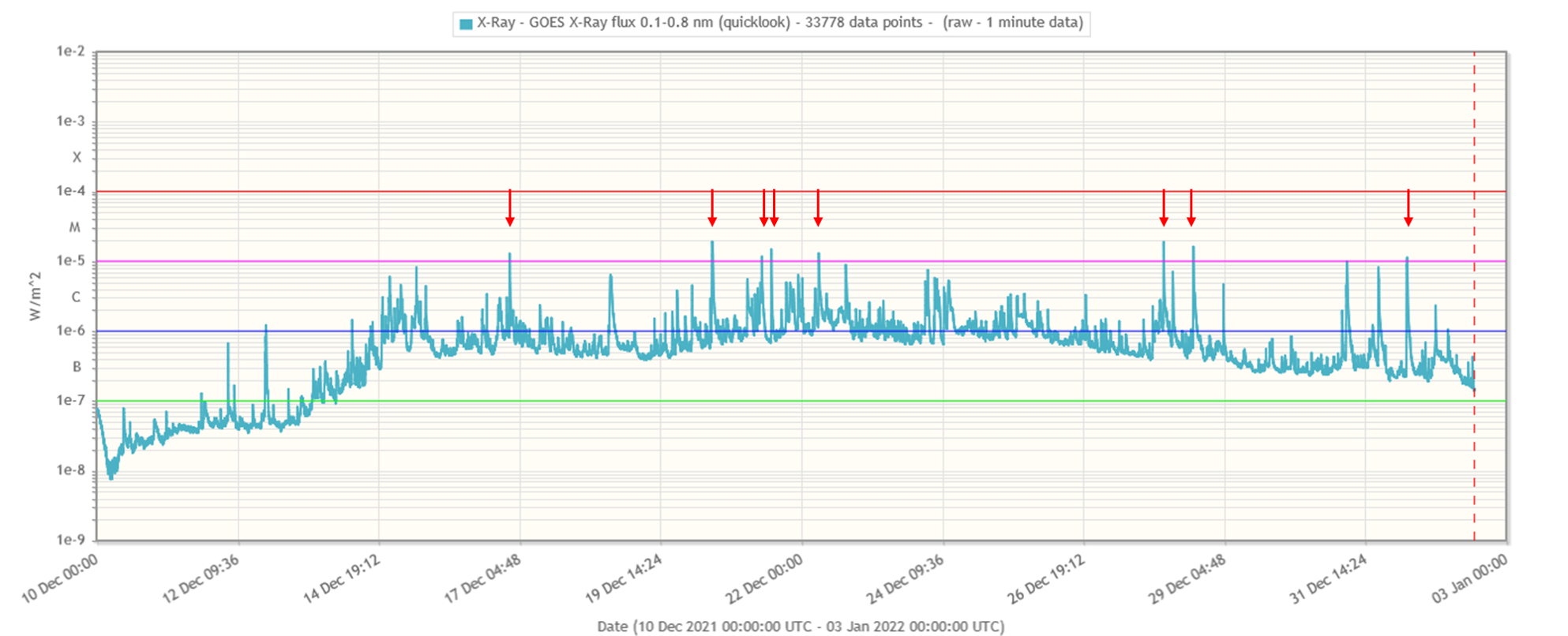Click the red X-class threshold line
The width and height of the screenshot is (1568, 636).
(x=316, y=192)
